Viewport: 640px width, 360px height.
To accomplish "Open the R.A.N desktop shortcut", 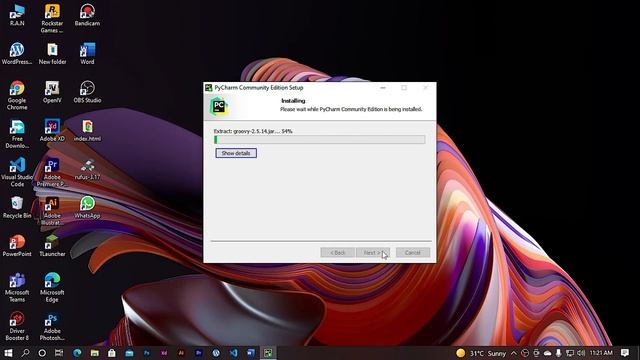I will pos(17,16).
